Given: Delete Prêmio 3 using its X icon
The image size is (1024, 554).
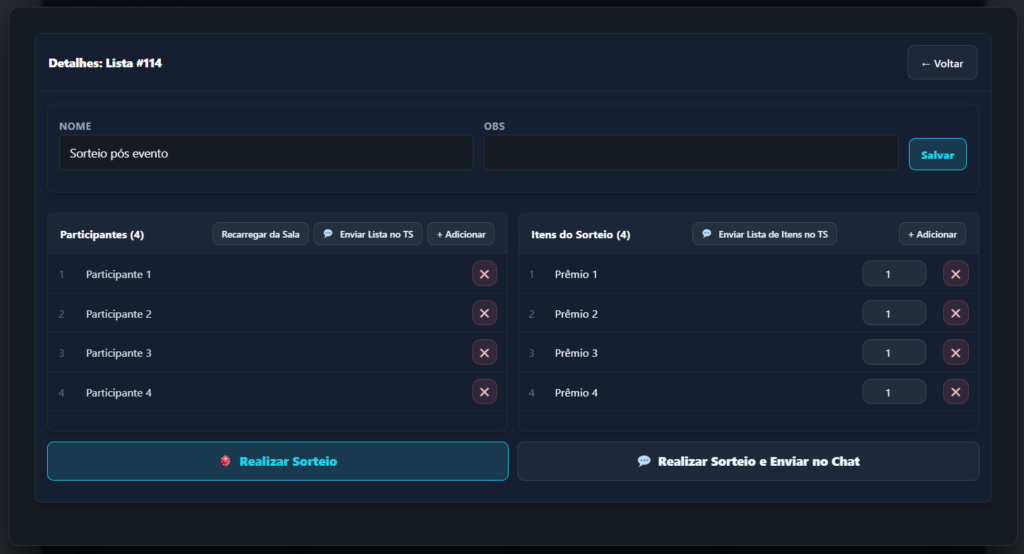Looking at the screenshot, I should click(955, 353).
